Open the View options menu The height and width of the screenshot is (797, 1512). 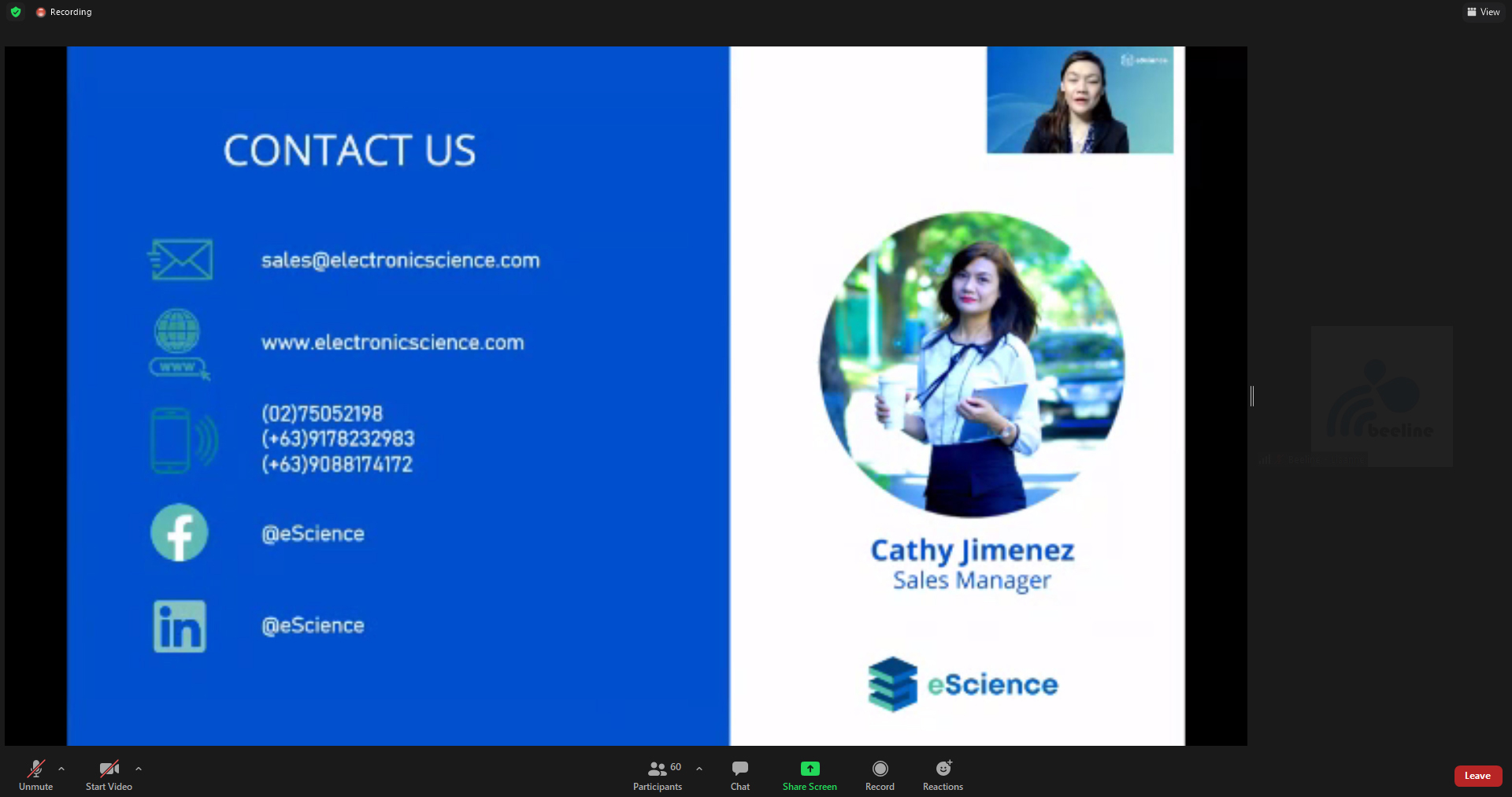tap(1484, 12)
